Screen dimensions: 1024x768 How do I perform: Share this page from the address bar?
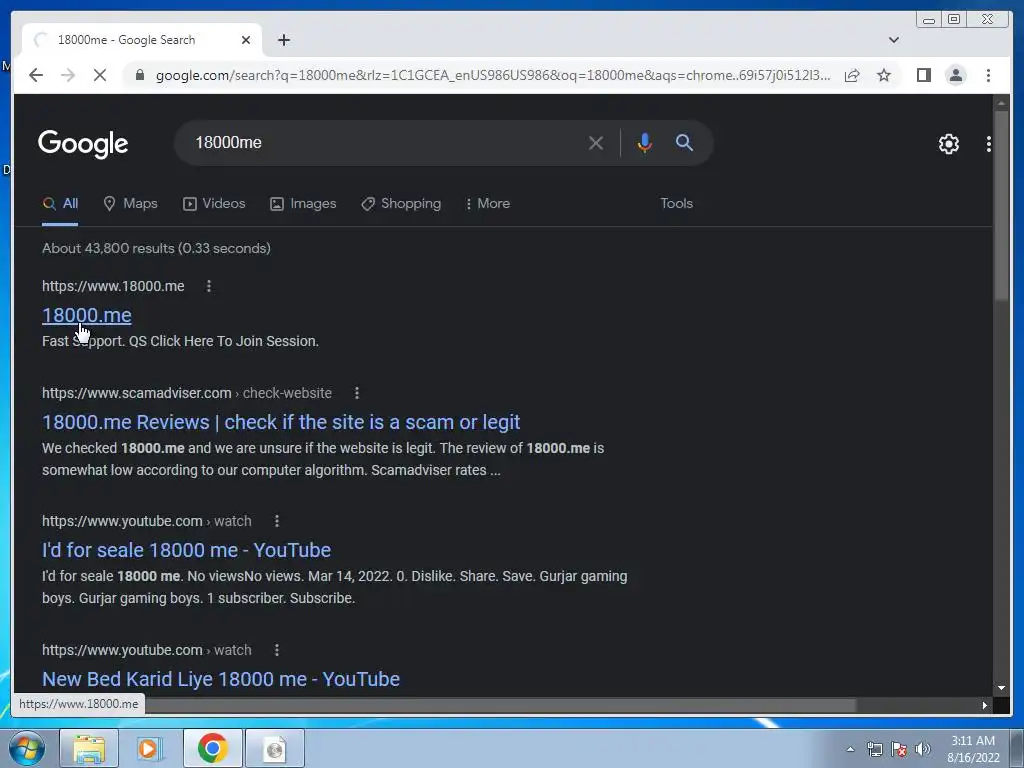[852, 75]
